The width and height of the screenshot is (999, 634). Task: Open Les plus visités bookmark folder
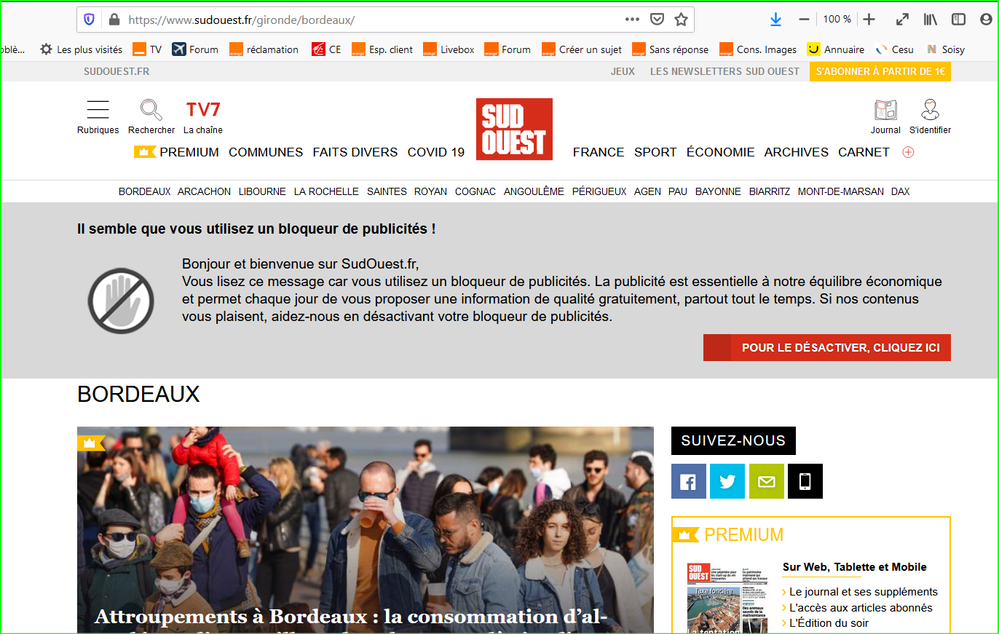pyautogui.click(x=81, y=49)
